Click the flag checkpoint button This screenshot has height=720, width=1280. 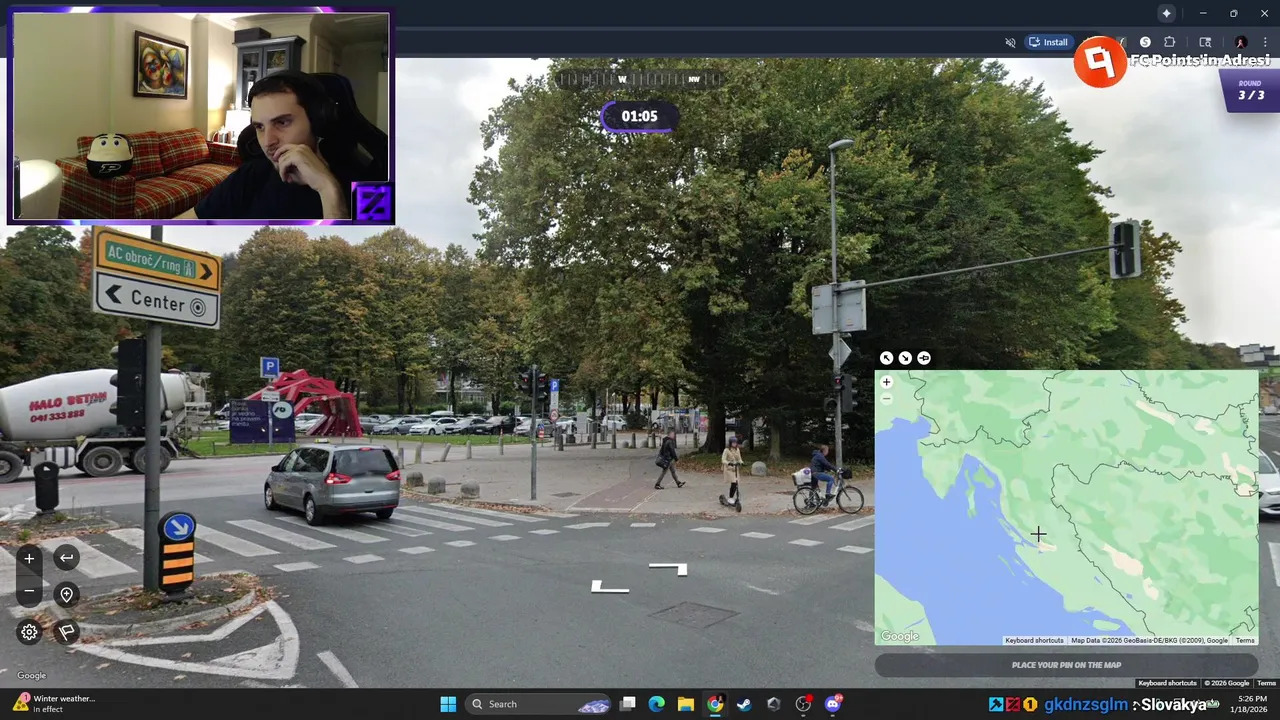point(66,632)
